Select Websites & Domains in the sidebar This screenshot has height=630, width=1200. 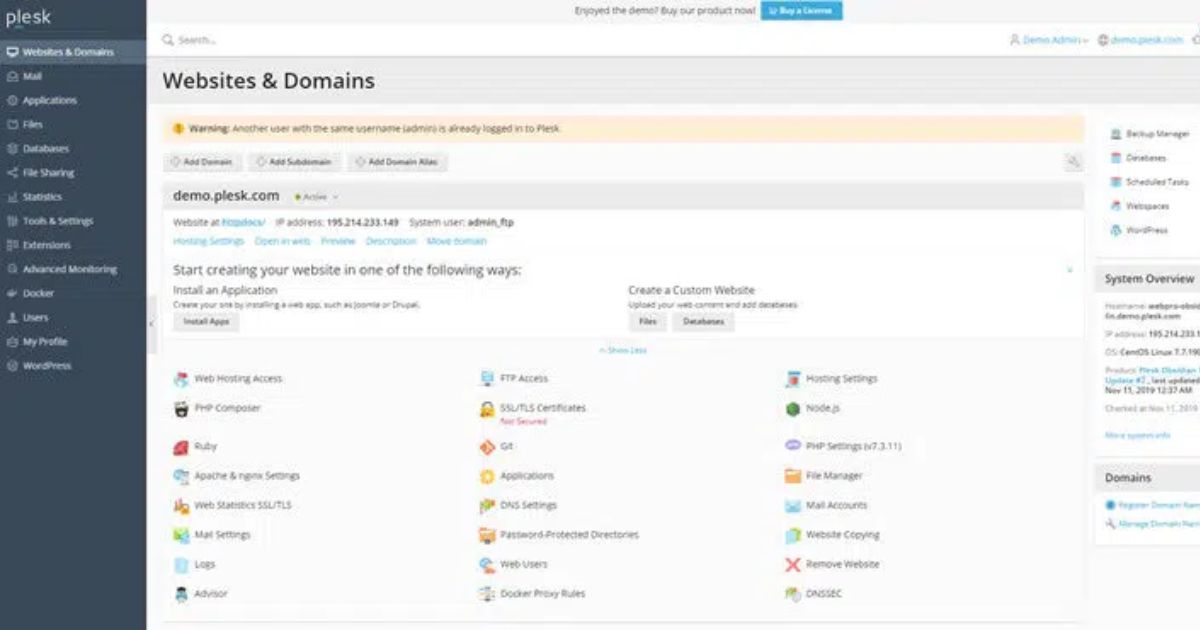pyautogui.click(x=73, y=52)
